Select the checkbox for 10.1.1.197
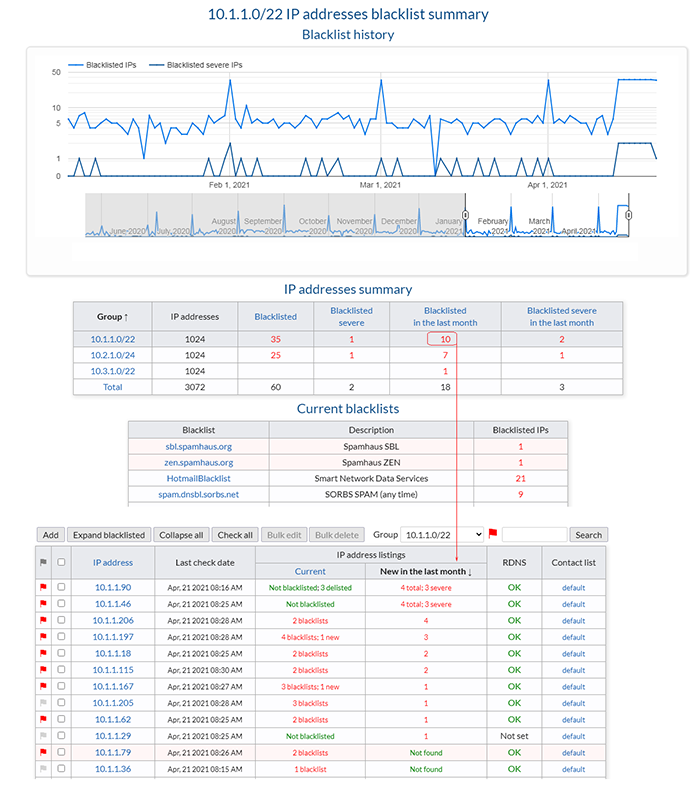Screen dimensions: 700x800 click(61, 637)
